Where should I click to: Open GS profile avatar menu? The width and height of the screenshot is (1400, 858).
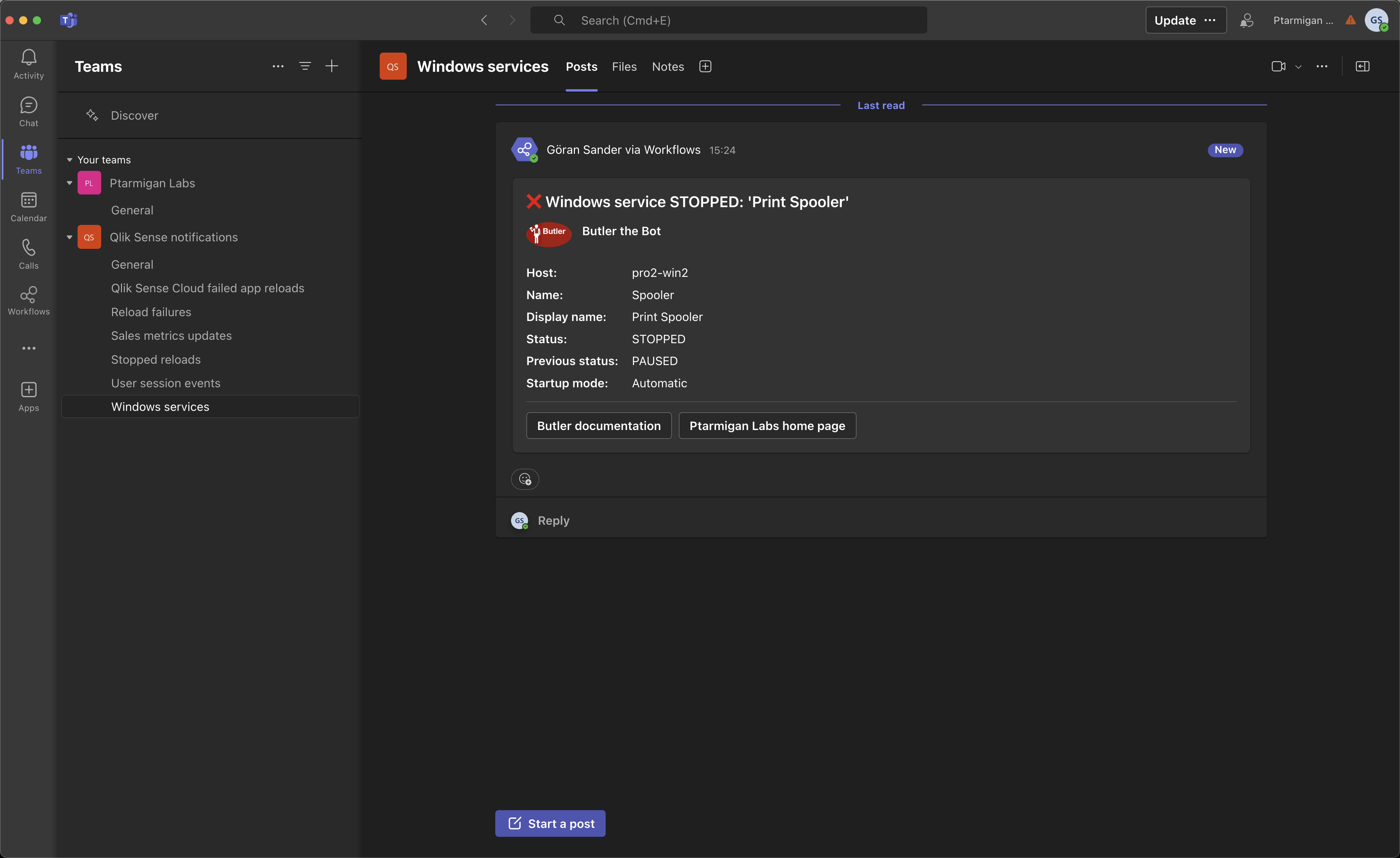[1376, 21]
